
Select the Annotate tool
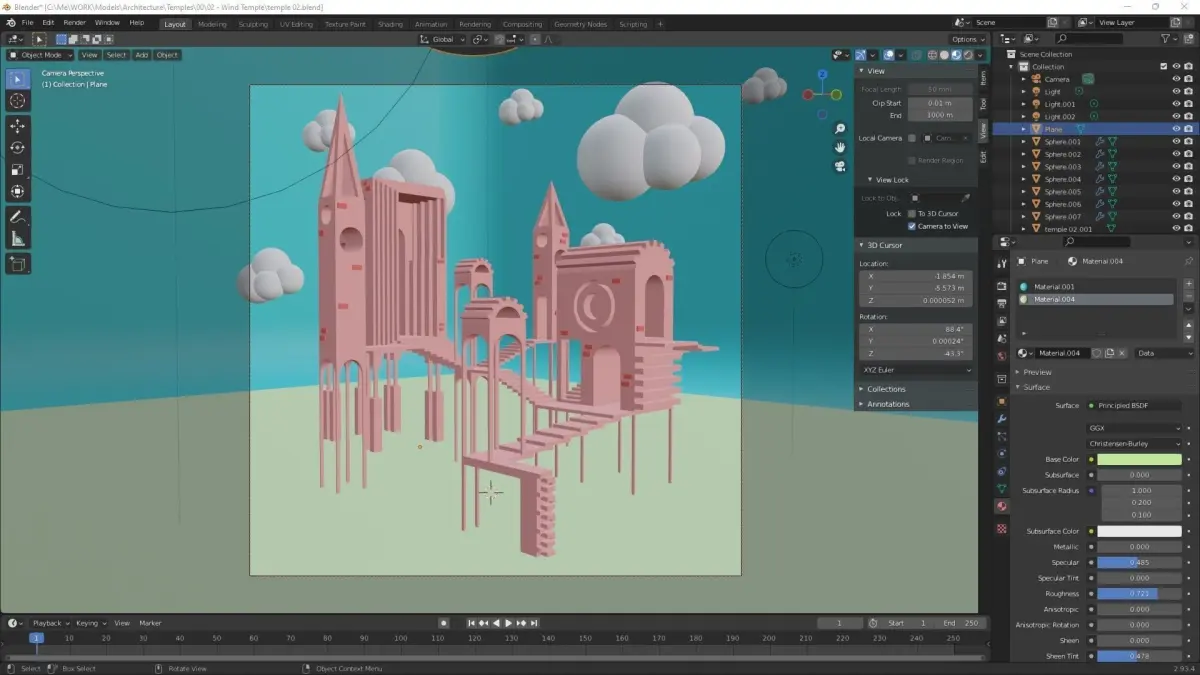(18, 216)
